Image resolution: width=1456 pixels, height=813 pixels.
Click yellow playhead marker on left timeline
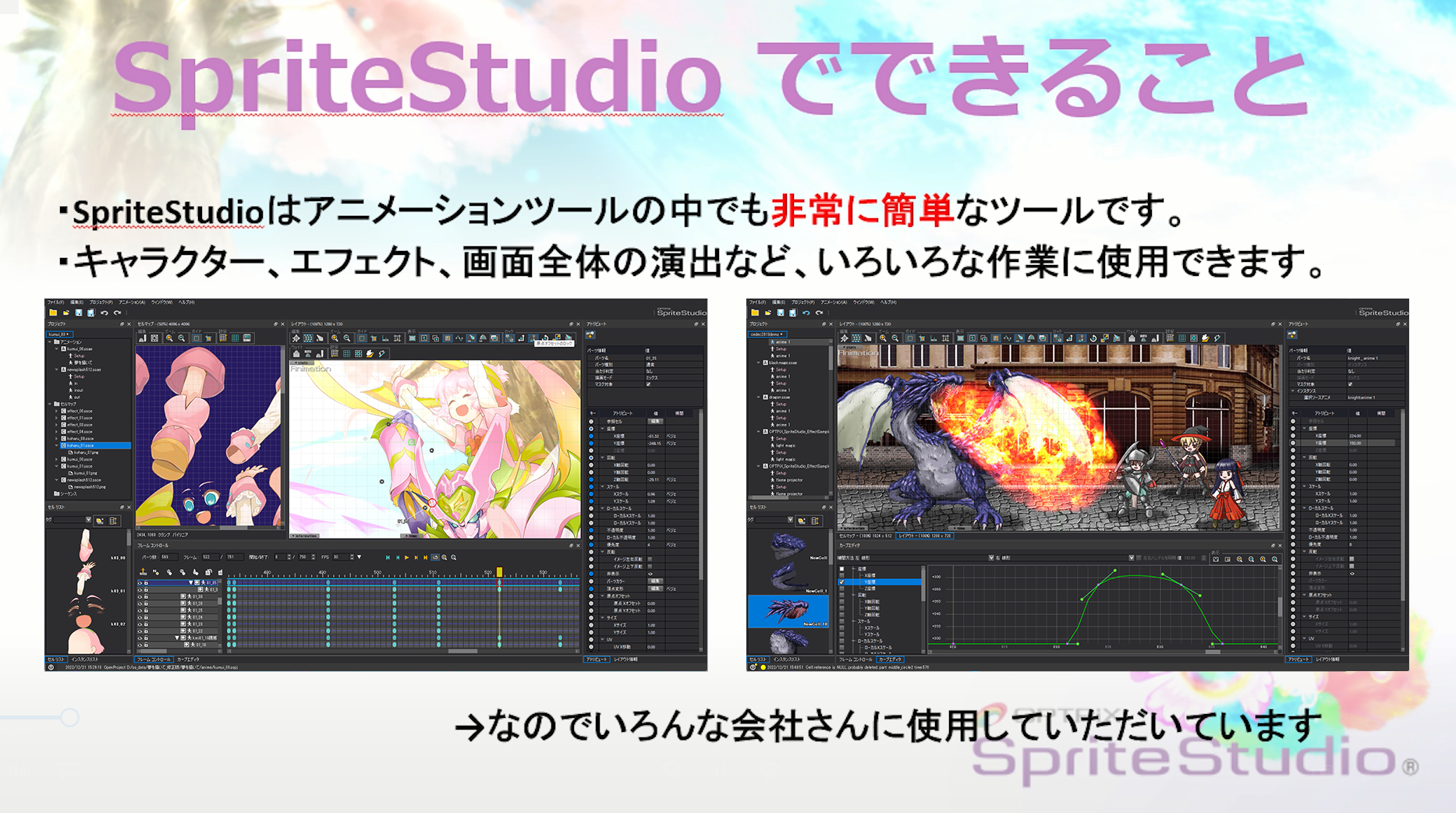[x=499, y=572]
